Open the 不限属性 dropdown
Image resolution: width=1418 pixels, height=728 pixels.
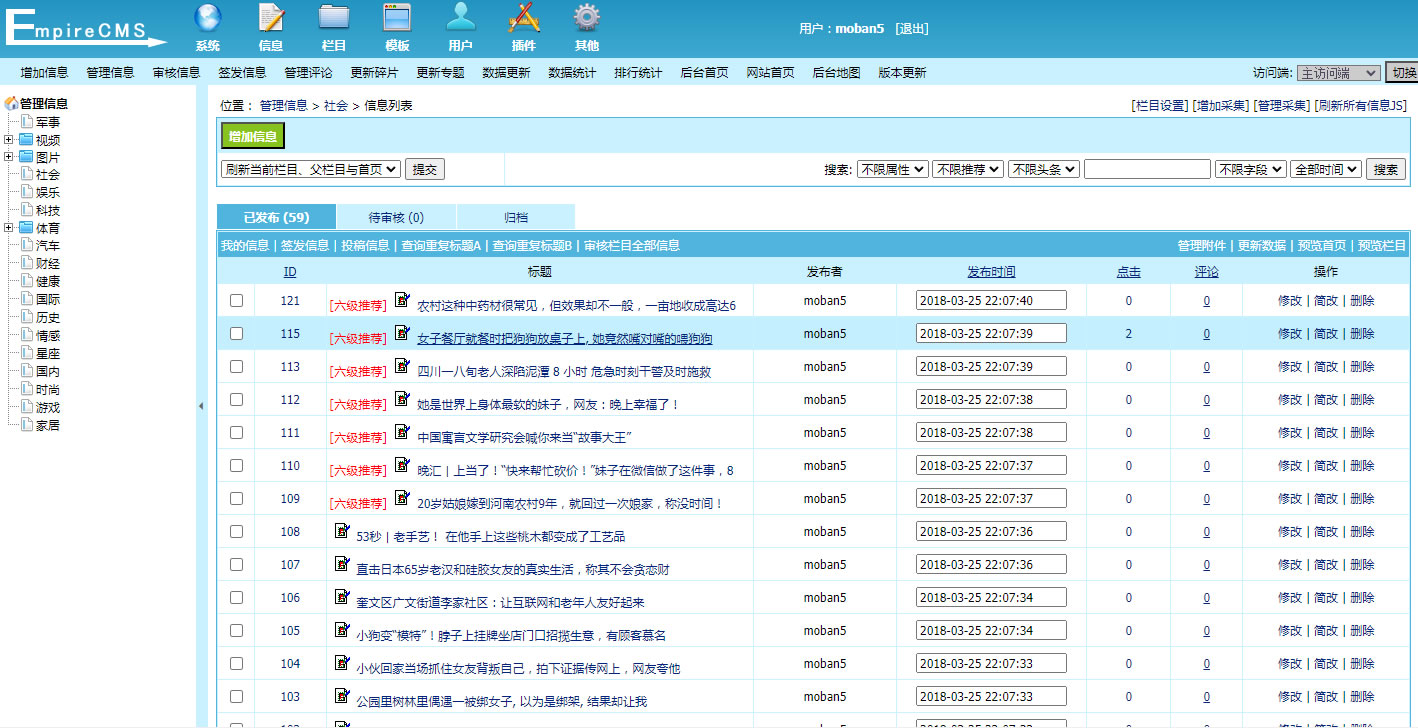(892, 170)
